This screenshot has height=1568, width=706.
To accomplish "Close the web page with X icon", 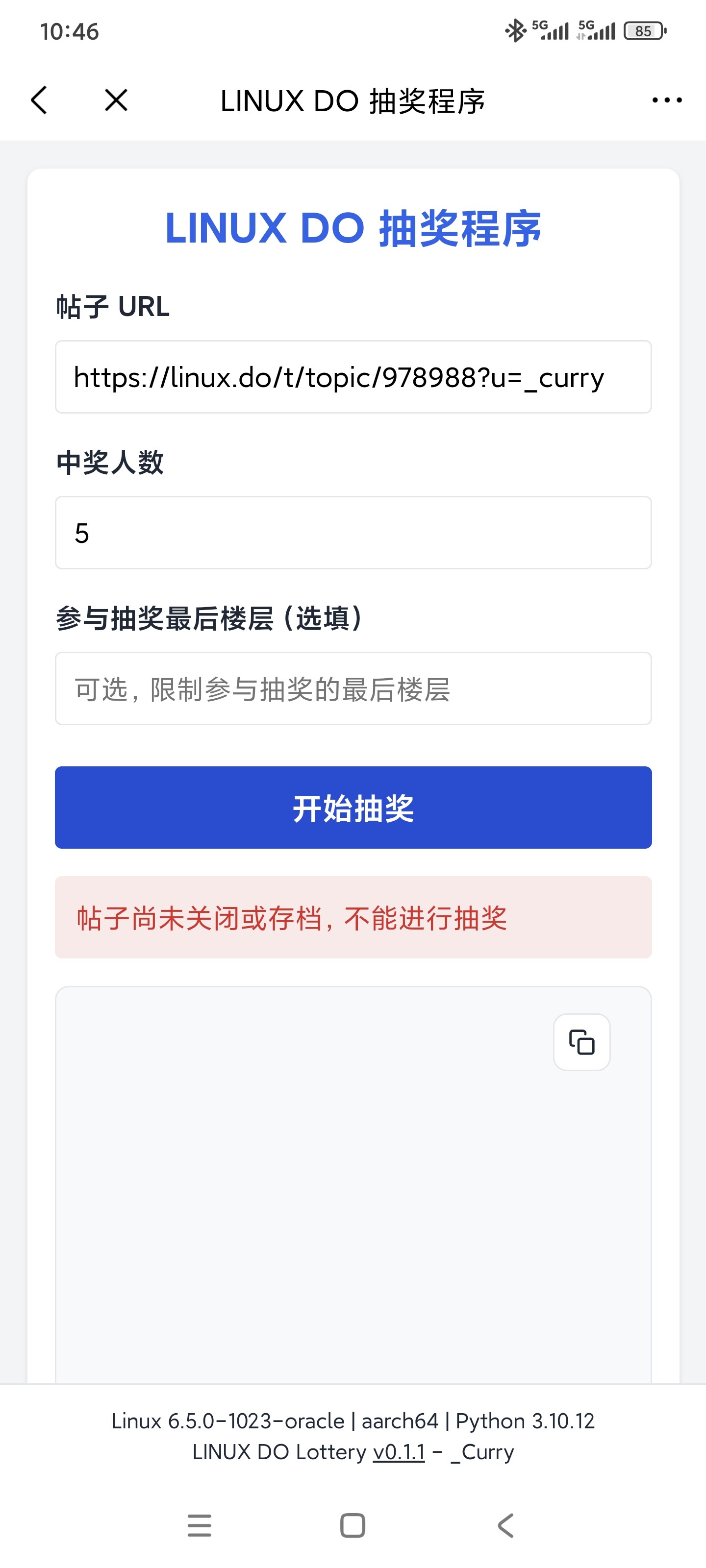I will click(116, 100).
